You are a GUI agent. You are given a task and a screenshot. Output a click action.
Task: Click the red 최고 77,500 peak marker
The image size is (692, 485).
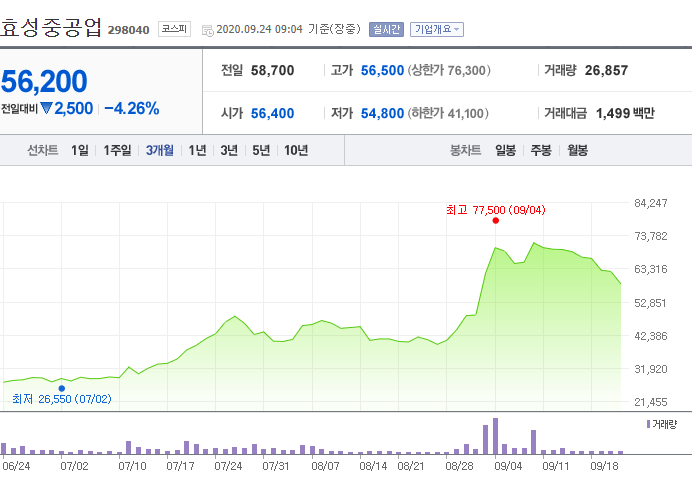coord(496,221)
